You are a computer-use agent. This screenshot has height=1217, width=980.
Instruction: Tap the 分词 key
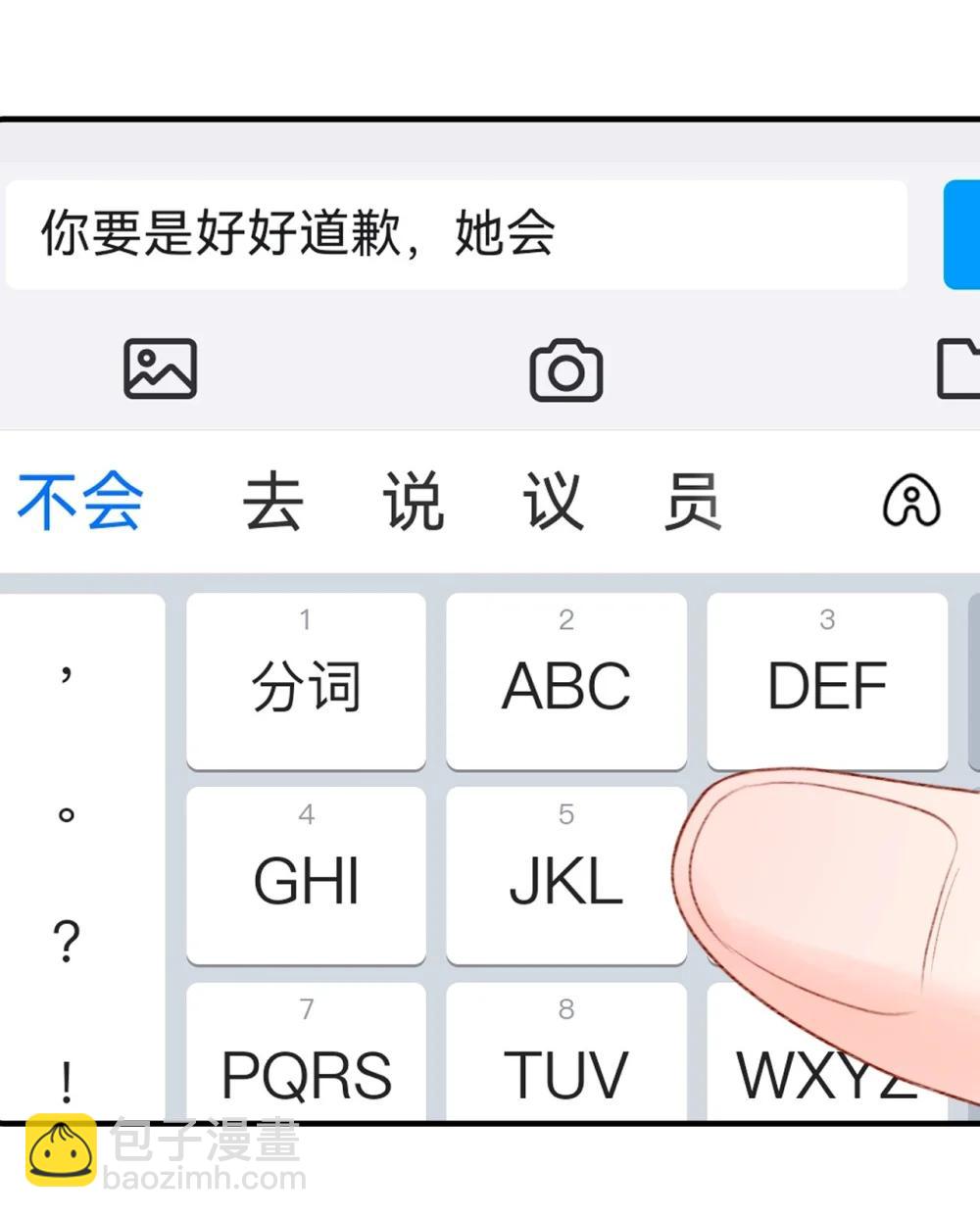point(307,681)
